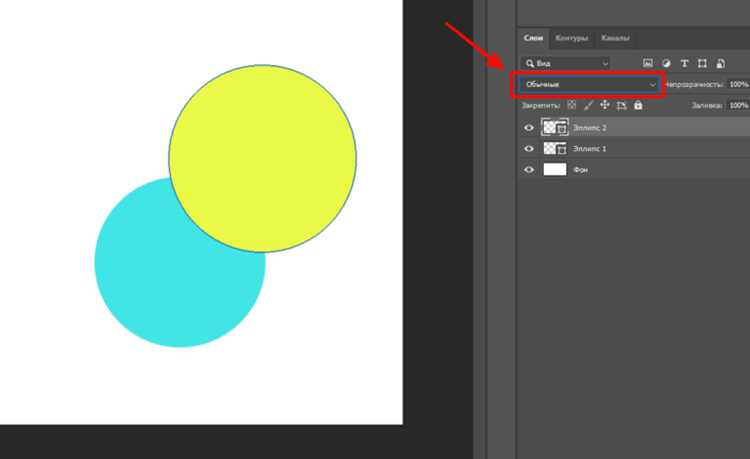Filter layers by shape layer icon

click(x=702, y=63)
